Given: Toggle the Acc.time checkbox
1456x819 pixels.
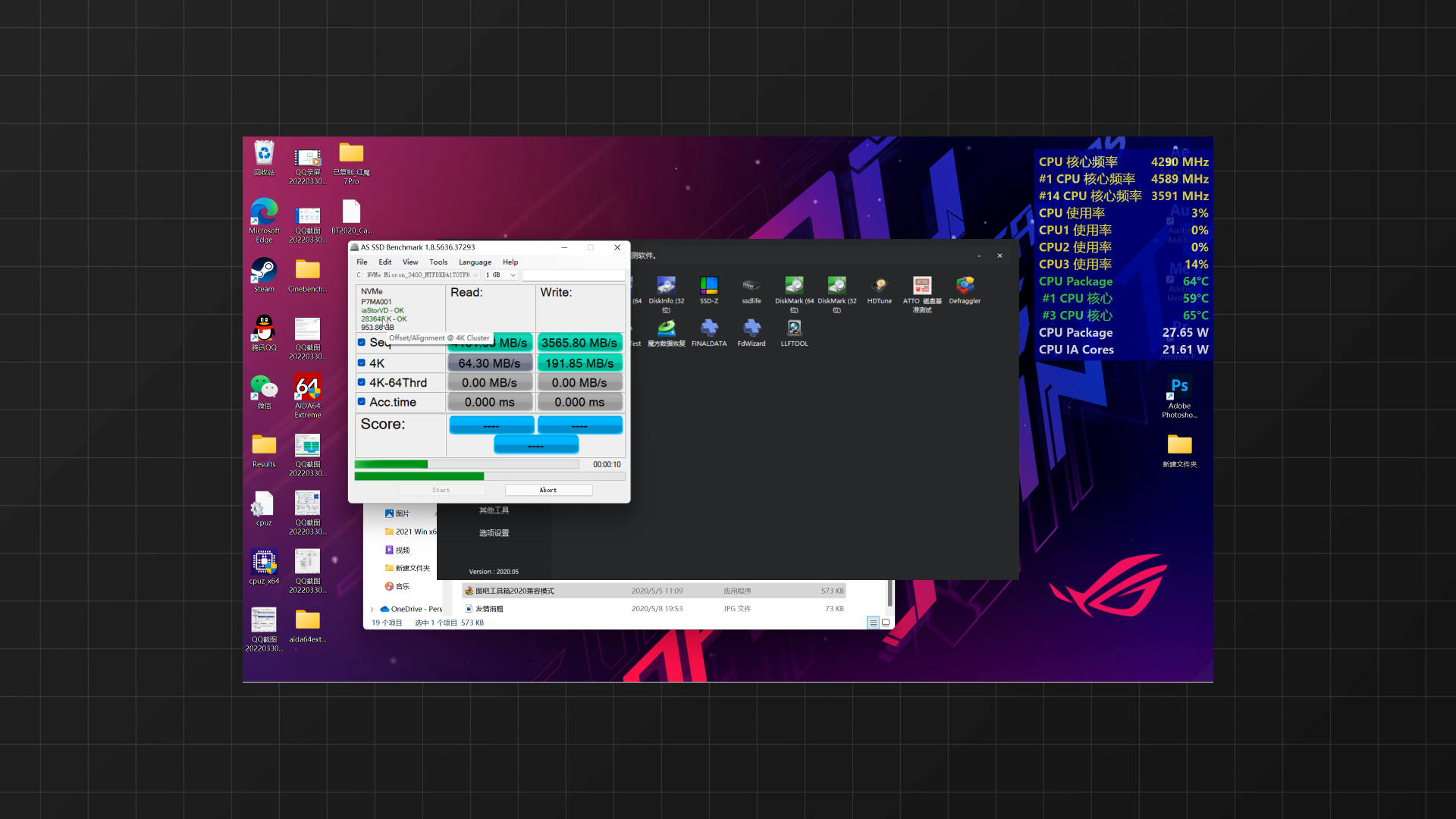Looking at the screenshot, I should point(362,402).
